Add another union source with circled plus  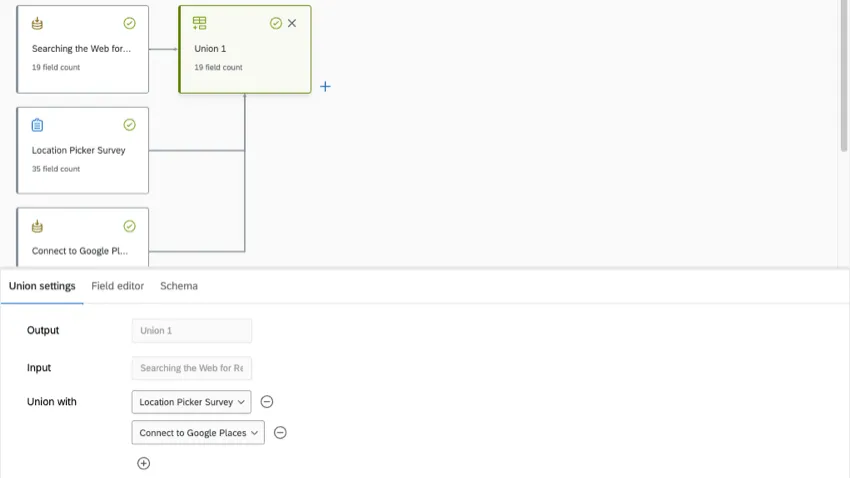[x=144, y=463]
